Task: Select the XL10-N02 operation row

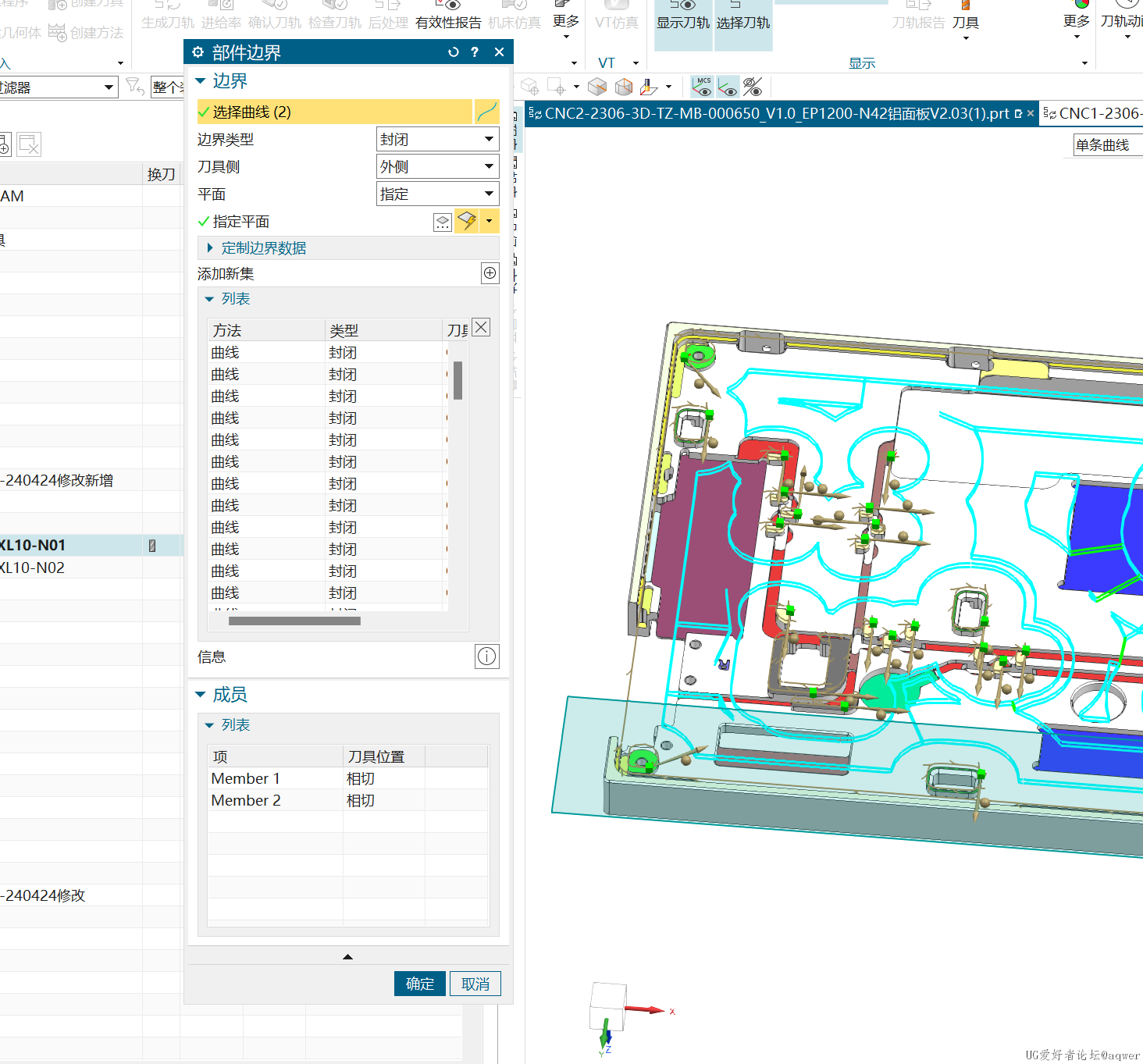Action: 91,568
